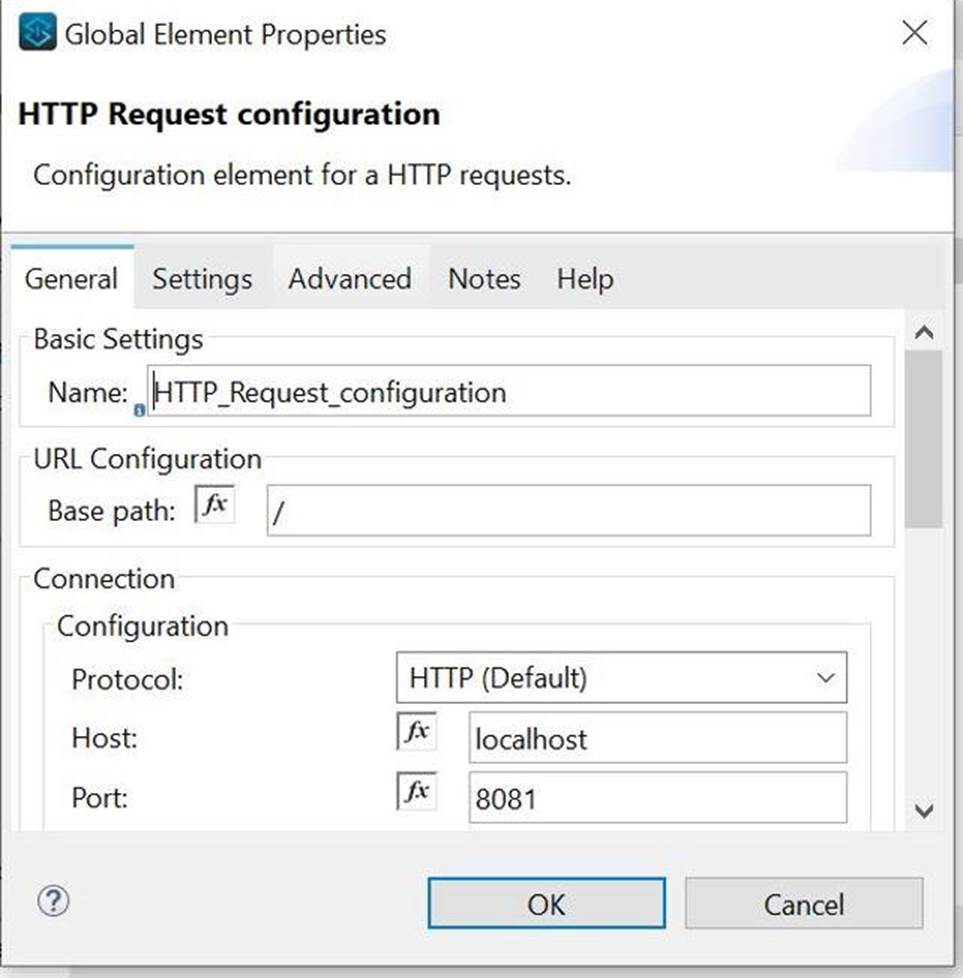963x978 pixels.
Task: Click the scroll up arrow
Action: (x=924, y=333)
